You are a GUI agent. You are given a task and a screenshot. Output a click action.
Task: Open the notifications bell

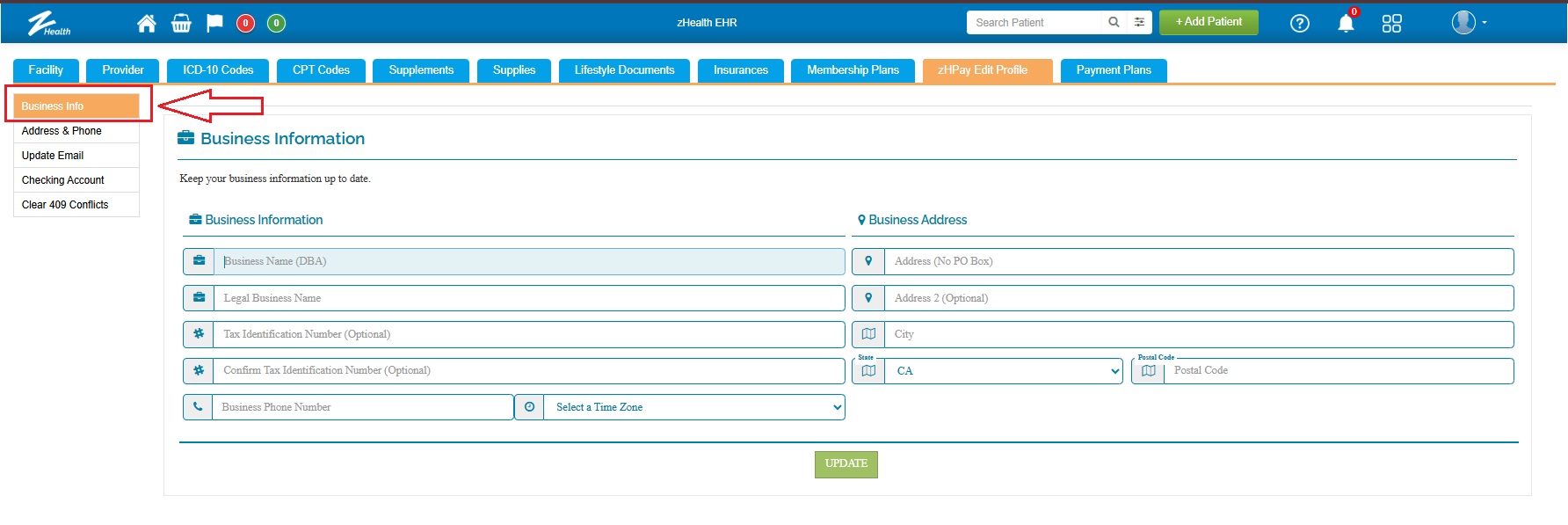[x=1346, y=24]
